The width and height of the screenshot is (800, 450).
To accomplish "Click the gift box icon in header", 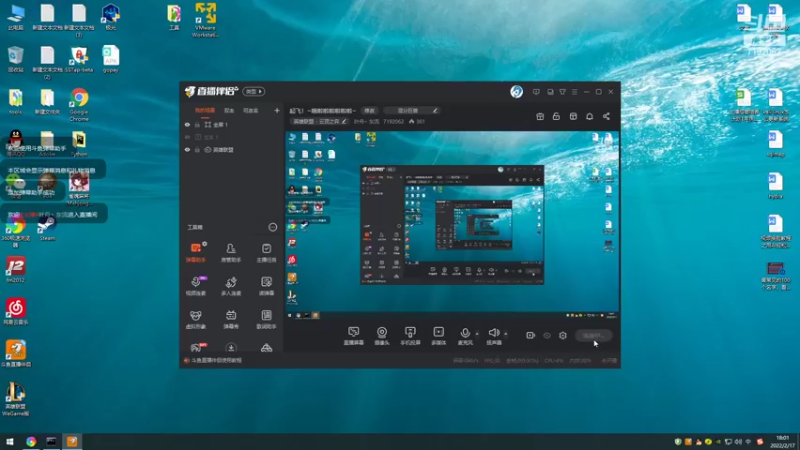I will (540, 116).
